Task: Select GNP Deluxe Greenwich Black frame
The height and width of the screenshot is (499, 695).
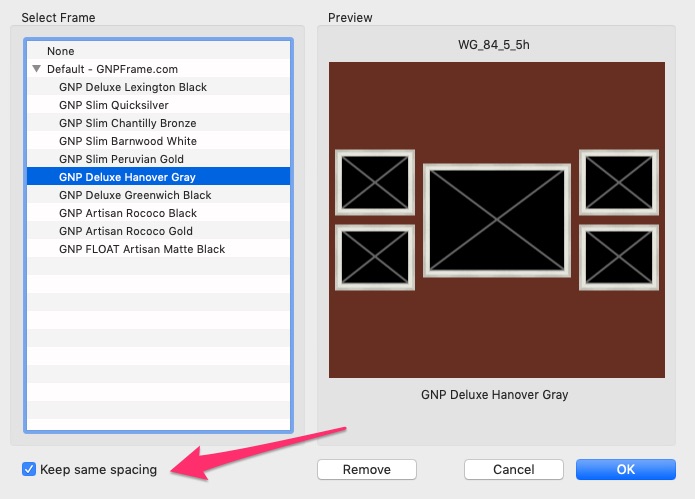Action: 135,195
